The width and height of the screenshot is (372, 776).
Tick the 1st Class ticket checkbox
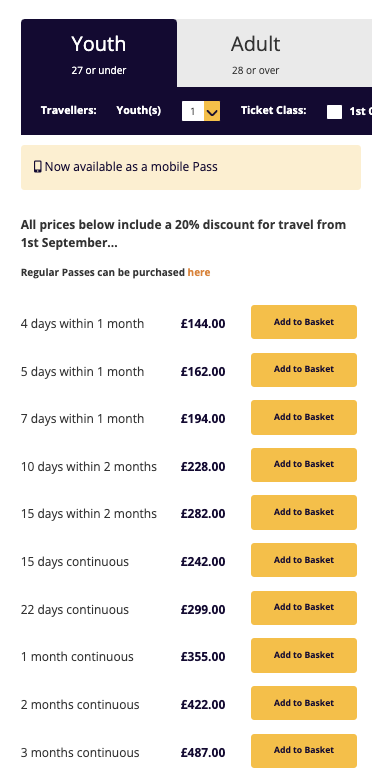coord(334,112)
